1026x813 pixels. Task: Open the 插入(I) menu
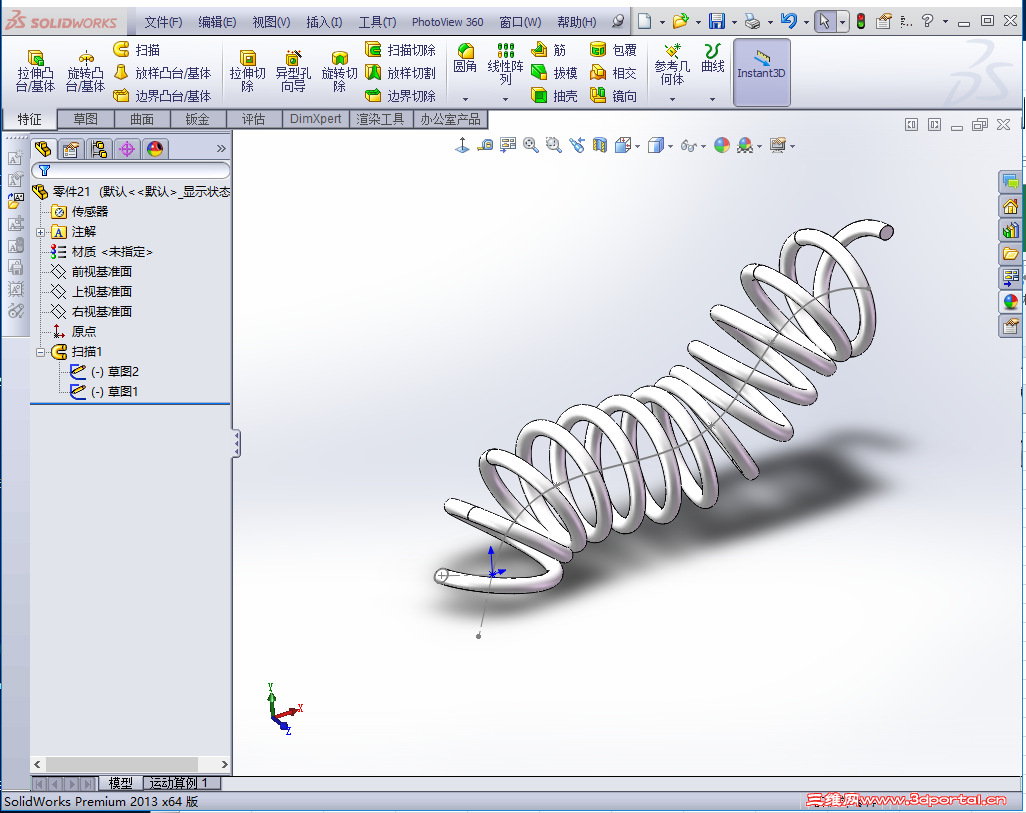(324, 22)
